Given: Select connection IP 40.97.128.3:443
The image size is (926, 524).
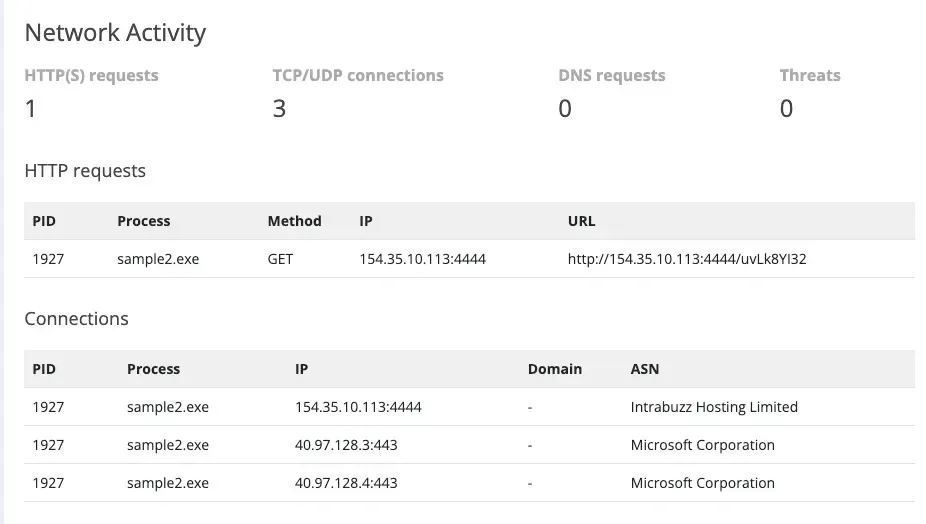Looking at the screenshot, I should point(346,445).
